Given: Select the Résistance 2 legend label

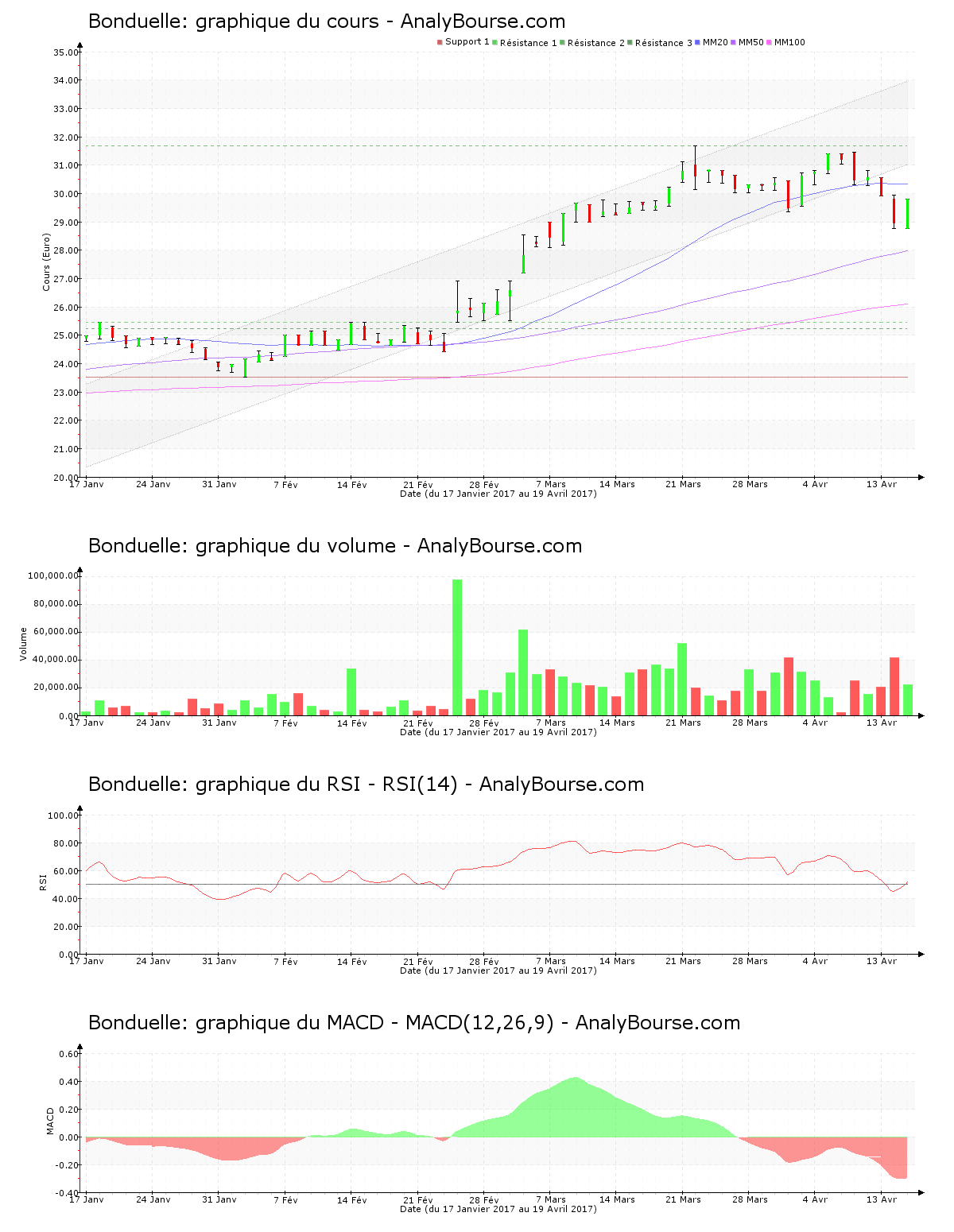Looking at the screenshot, I should [x=596, y=43].
